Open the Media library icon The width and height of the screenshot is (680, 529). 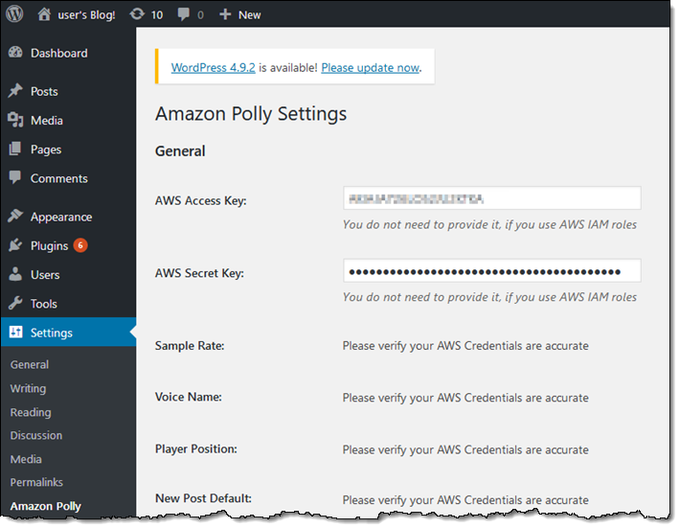[x=15, y=120]
